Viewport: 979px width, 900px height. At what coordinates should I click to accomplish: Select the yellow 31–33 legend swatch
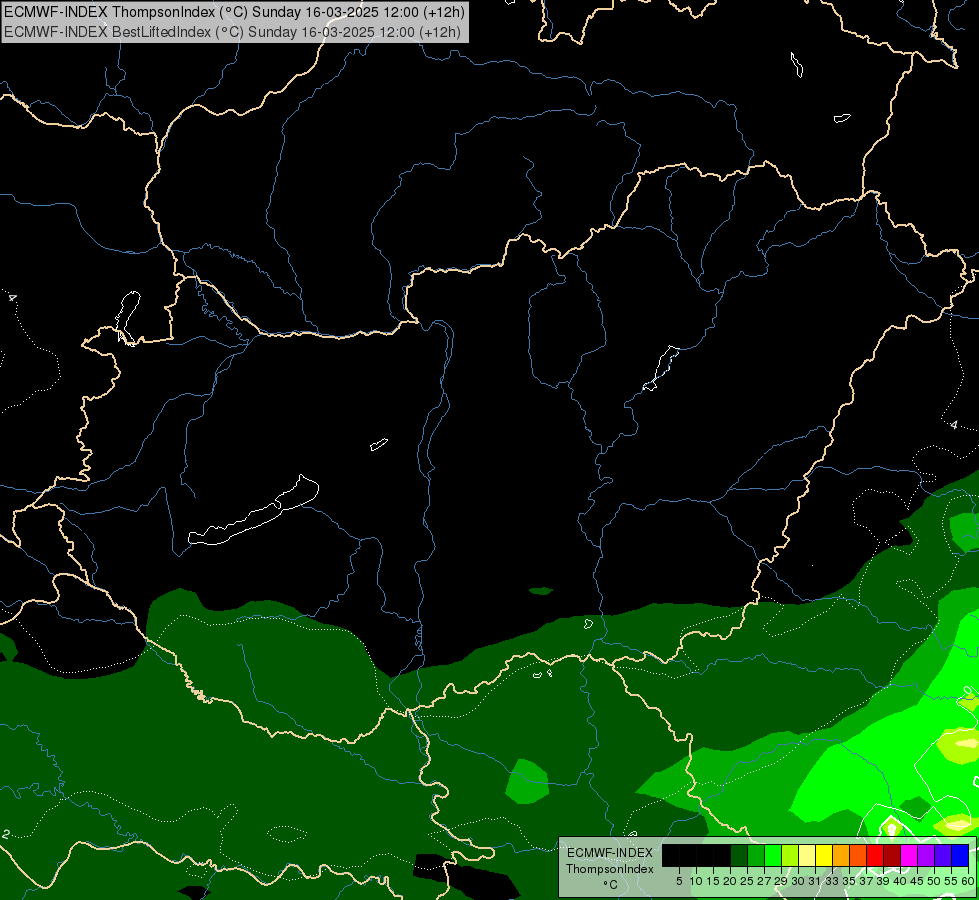[x=824, y=855]
